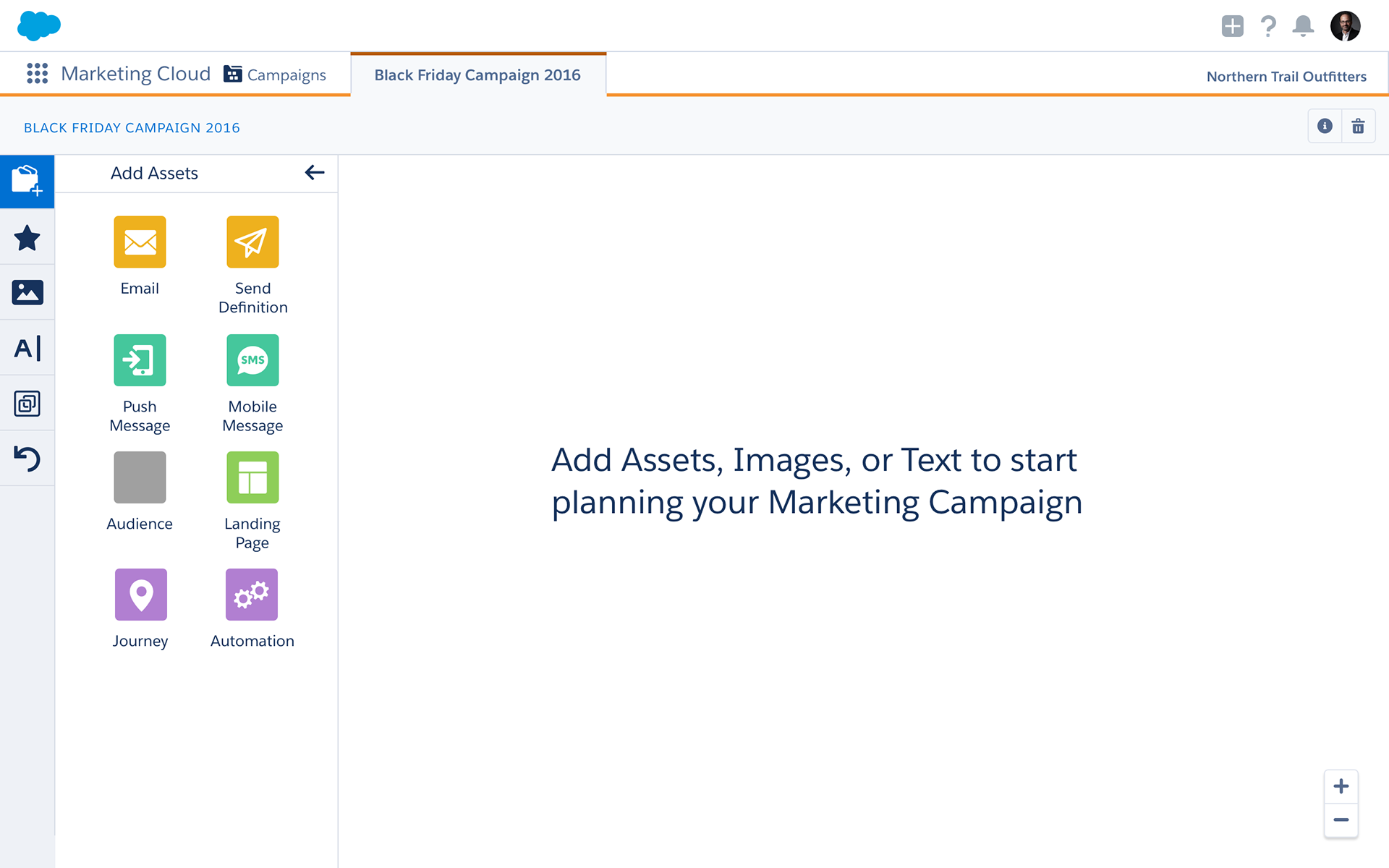Add an Audience asset icon
This screenshot has height=868, width=1389.
(x=140, y=477)
